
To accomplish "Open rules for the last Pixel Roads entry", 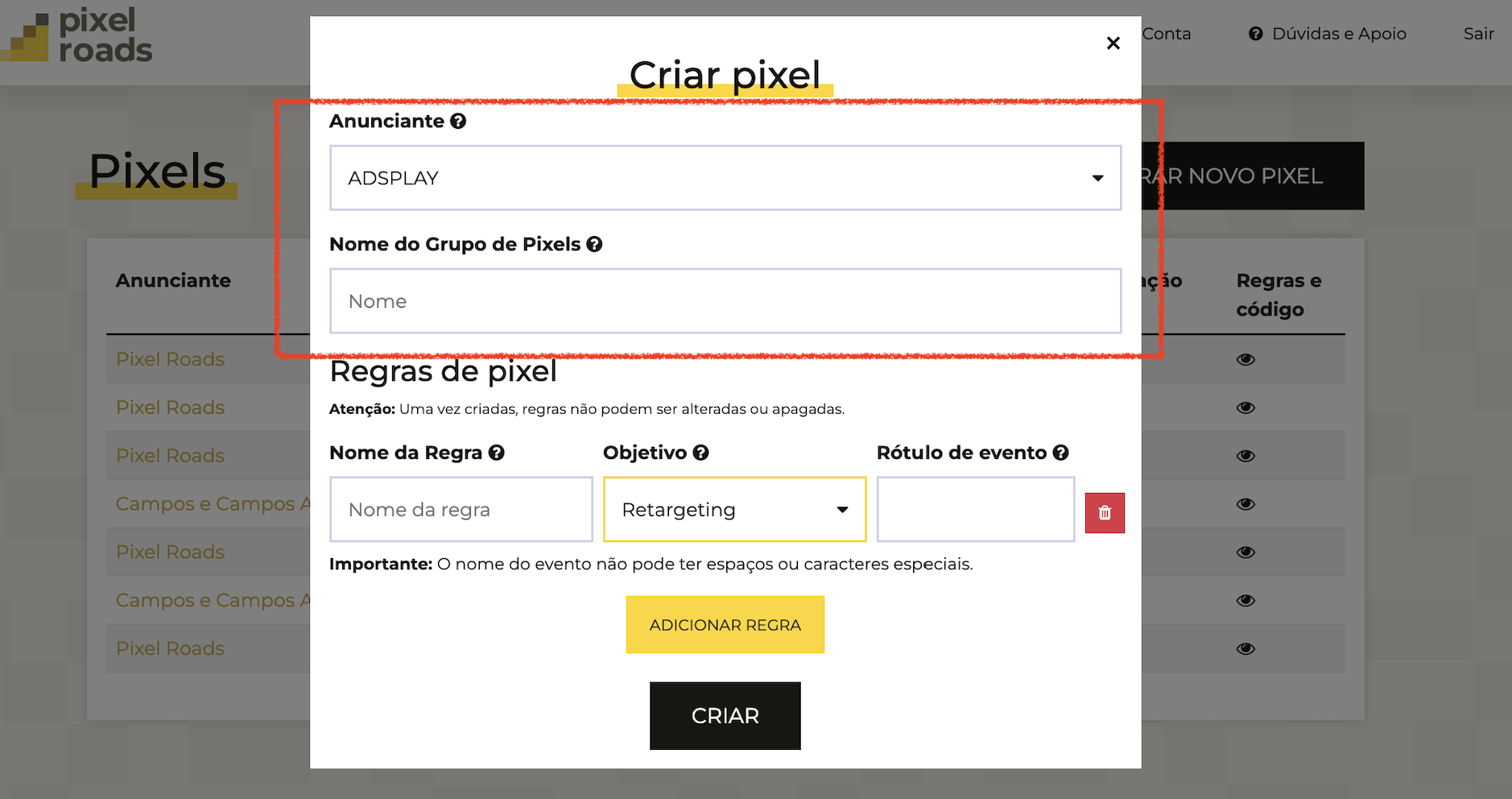I will tap(1245, 648).
